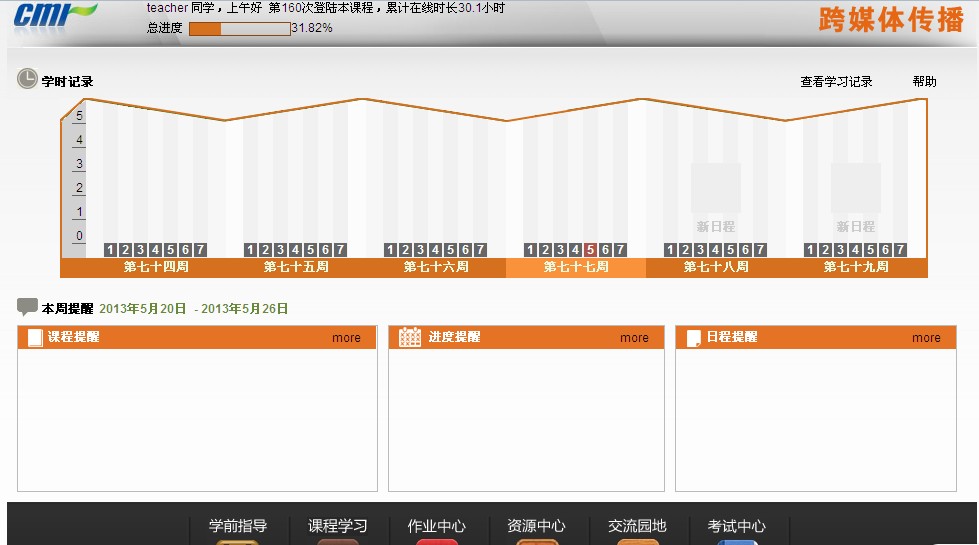Viewport: 979px width, 545px height.
Task: Click the 帮助 help link
Action: (x=924, y=82)
